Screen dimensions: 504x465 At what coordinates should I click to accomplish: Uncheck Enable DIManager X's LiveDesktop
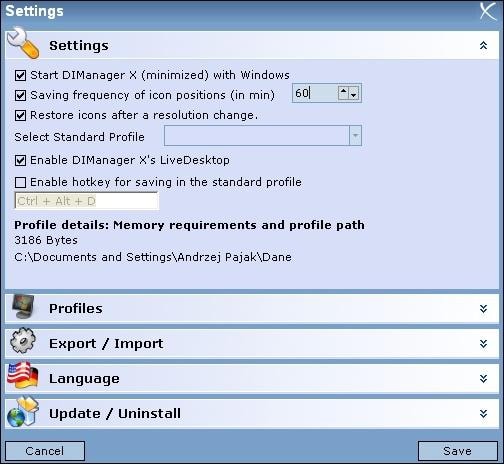(20, 161)
